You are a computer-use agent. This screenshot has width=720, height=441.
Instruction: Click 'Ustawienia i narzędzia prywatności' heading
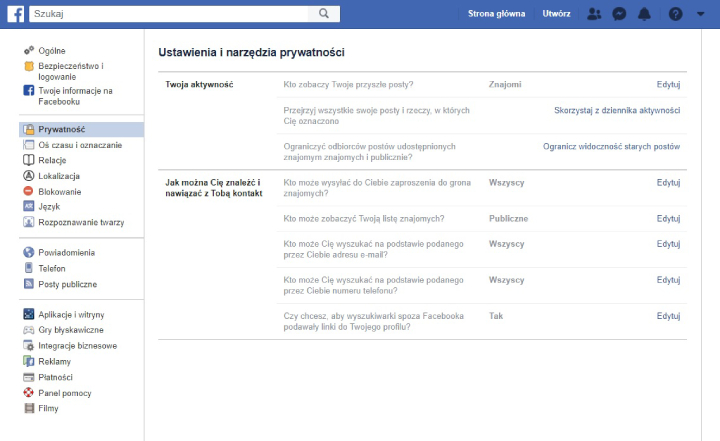[251, 52]
